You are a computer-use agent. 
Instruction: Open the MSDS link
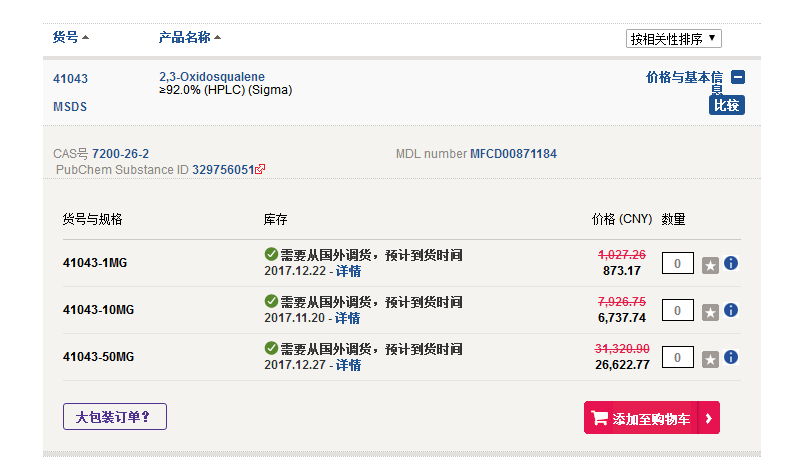(70, 106)
